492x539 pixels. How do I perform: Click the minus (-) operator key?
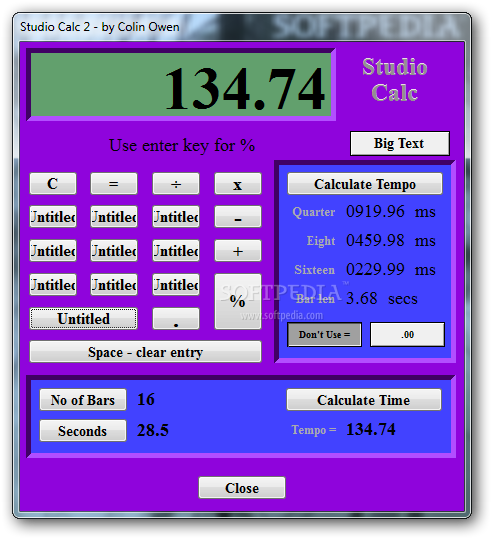pos(238,217)
